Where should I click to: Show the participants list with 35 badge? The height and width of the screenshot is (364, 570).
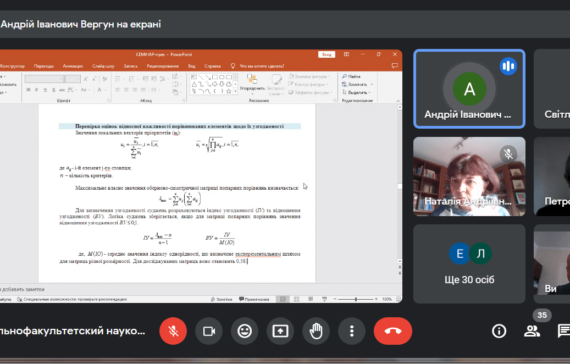pyautogui.click(x=532, y=331)
